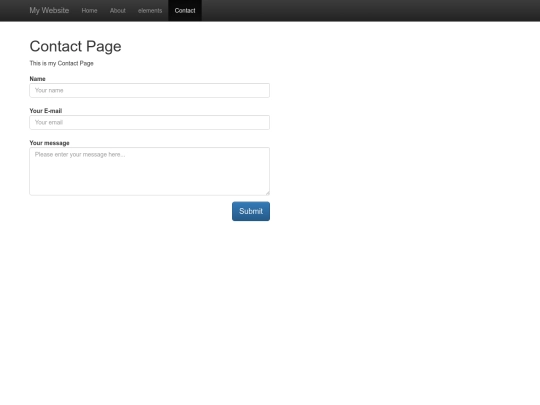The width and height of the screenshot is (540, 405).
Task: Click the Your message label
Action: [50, 143]
